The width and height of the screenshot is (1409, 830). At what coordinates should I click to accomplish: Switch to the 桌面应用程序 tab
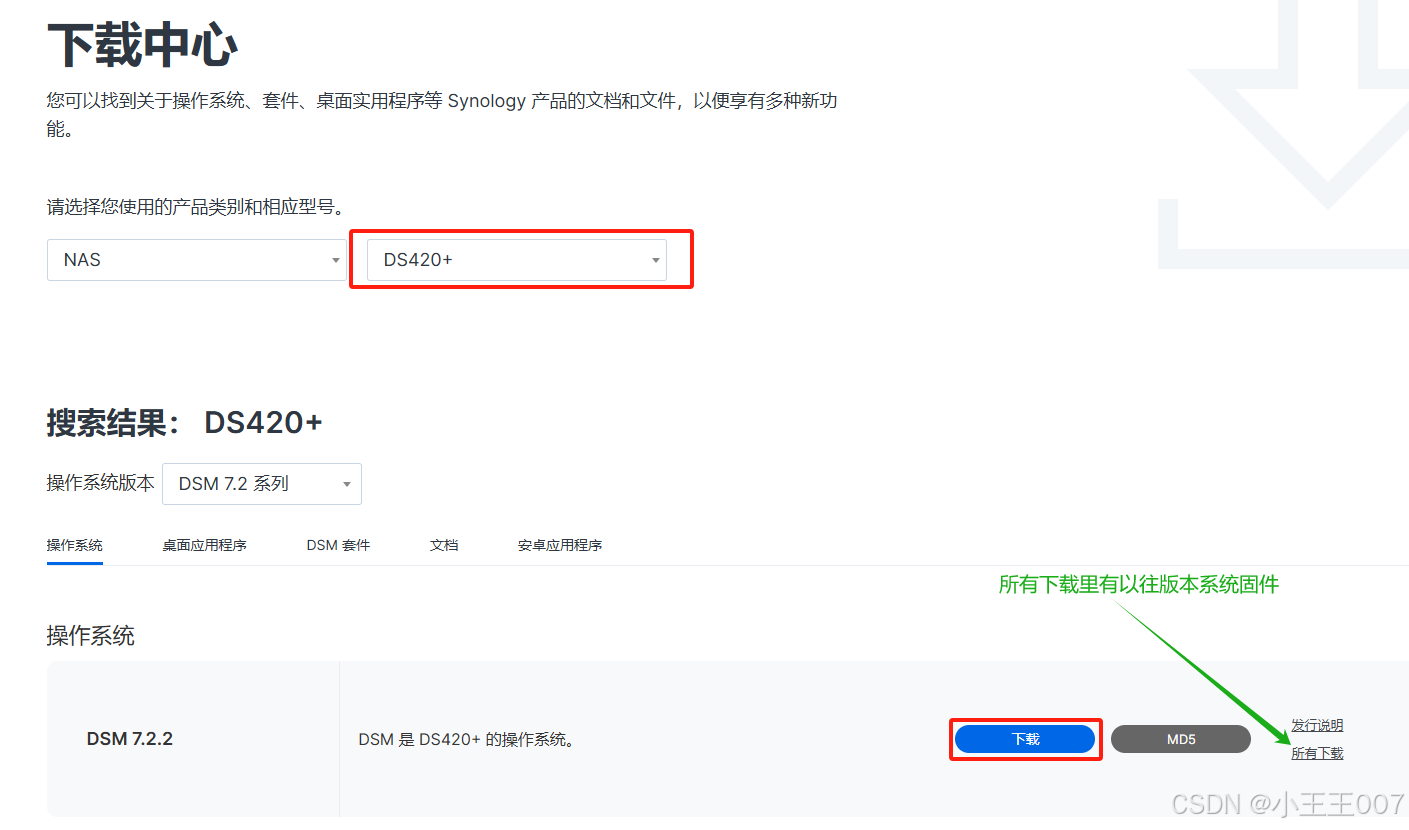click(x=205, y=545)
